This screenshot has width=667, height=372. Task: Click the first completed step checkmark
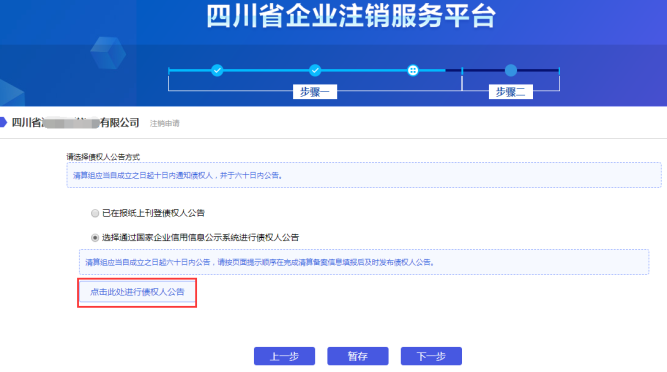coord(217,70)
